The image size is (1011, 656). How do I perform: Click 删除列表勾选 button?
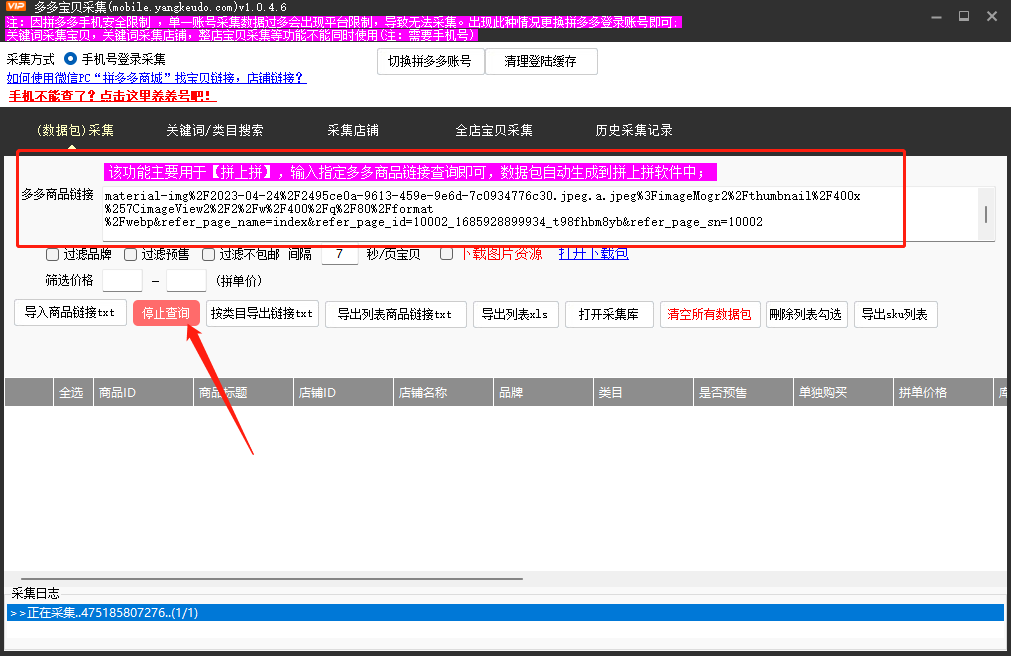tap(807, 314)
